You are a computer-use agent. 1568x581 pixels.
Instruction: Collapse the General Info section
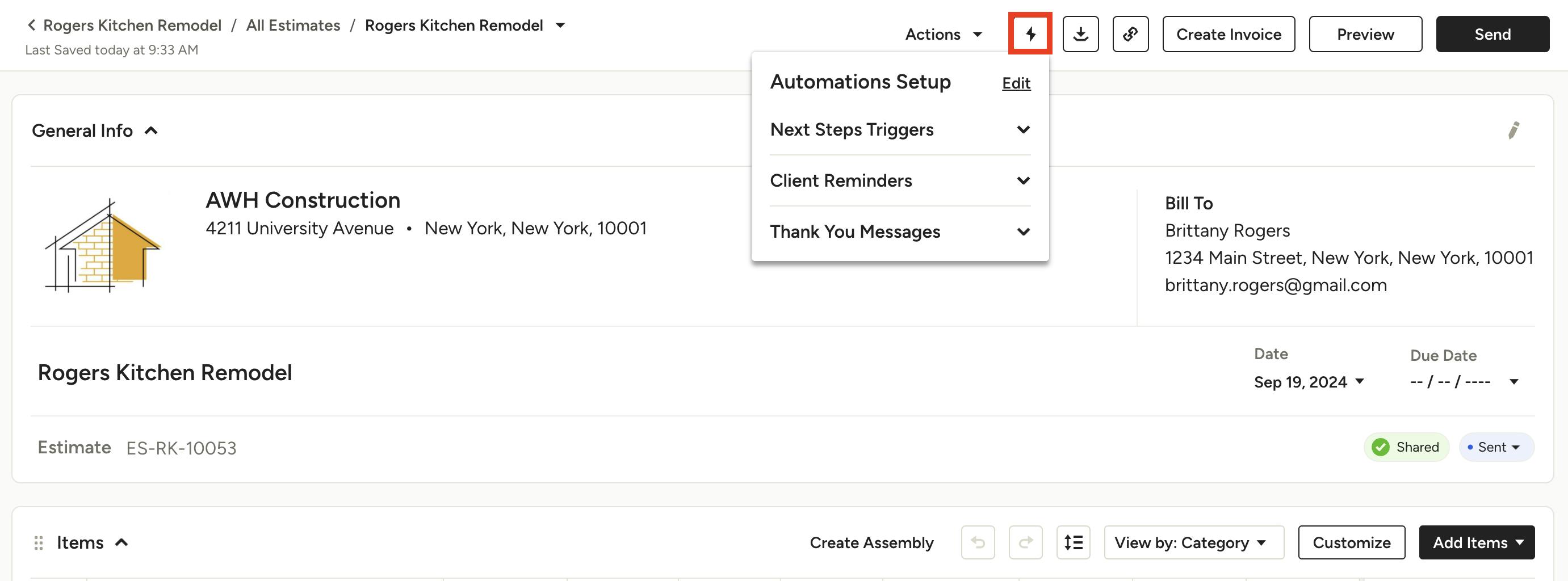click(x=152, y=131)
